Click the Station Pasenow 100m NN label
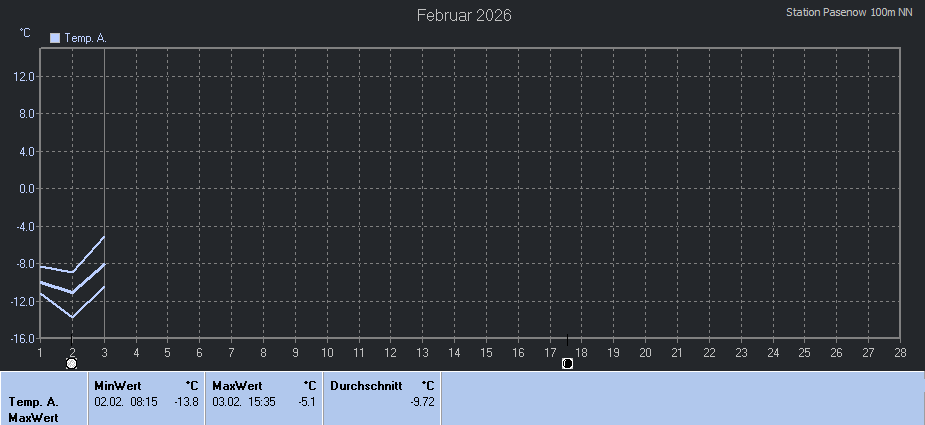The height and width of the screenshot is (425, 925). [850, 13]
